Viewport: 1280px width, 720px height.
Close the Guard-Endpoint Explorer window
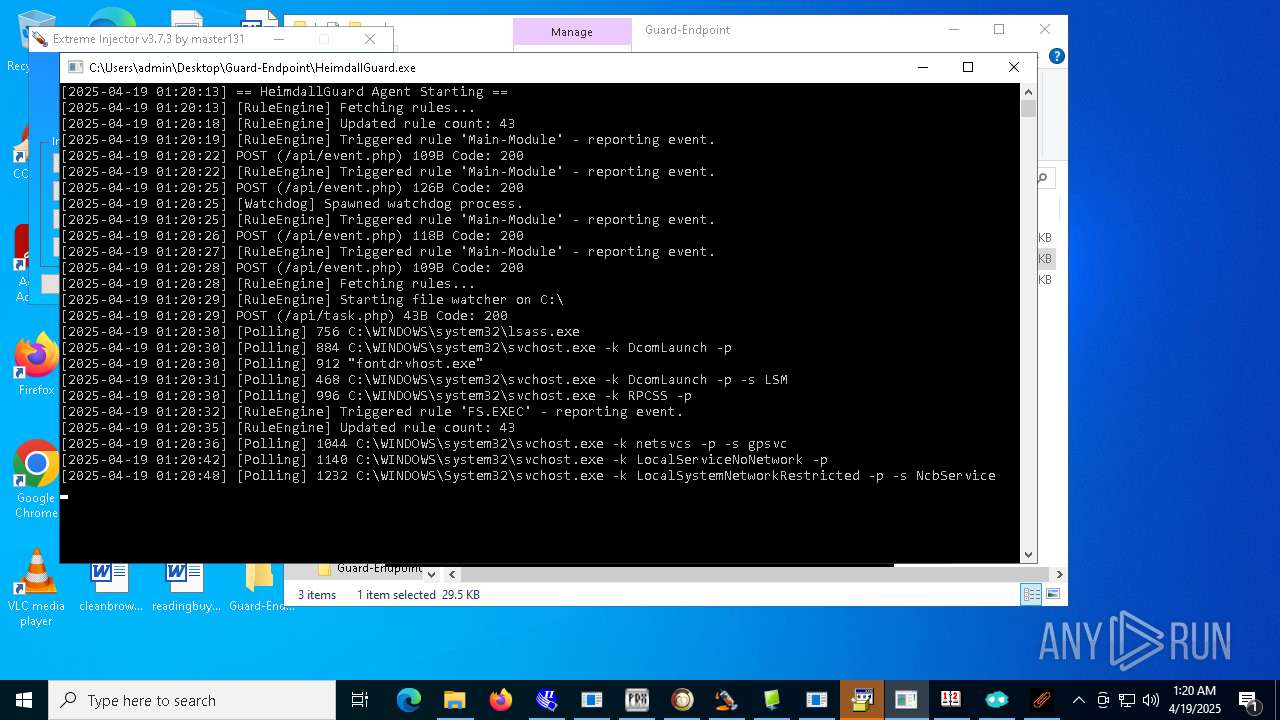click(x=1045, y=30)
